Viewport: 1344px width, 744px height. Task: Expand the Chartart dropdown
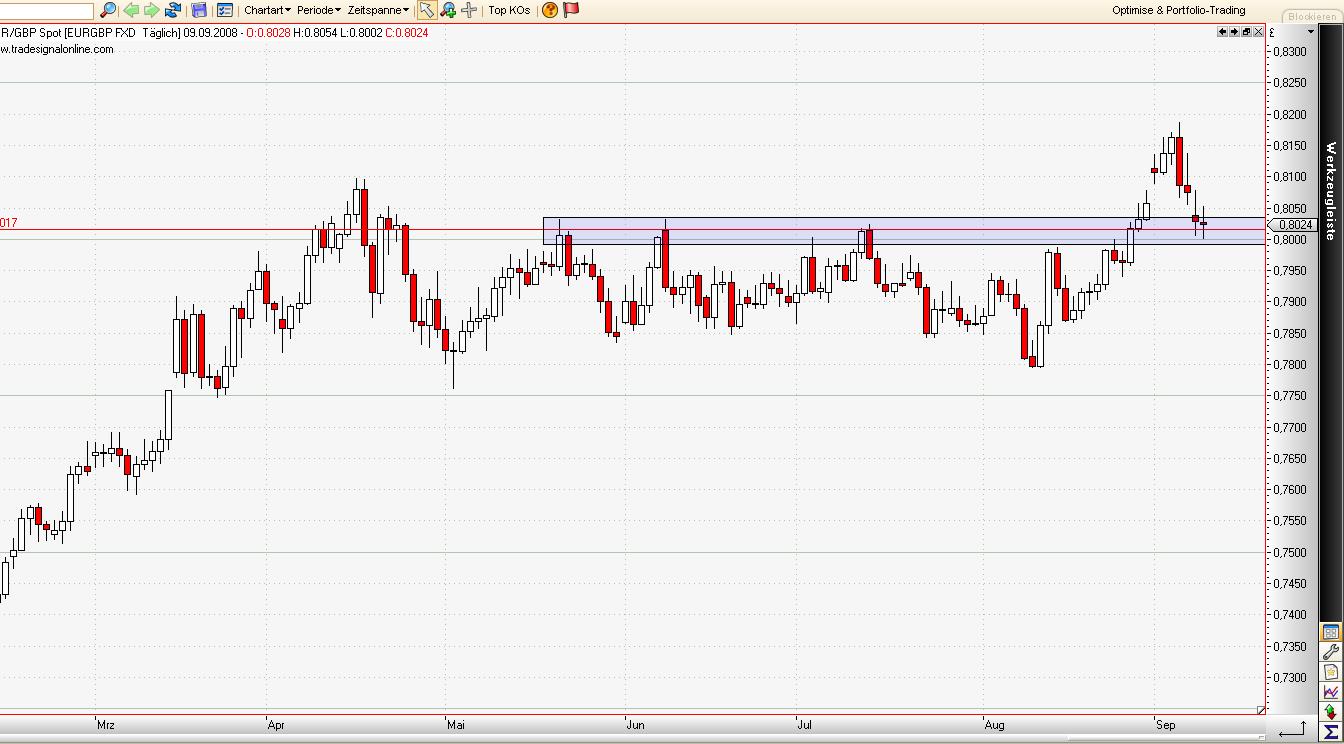(267, 10)
